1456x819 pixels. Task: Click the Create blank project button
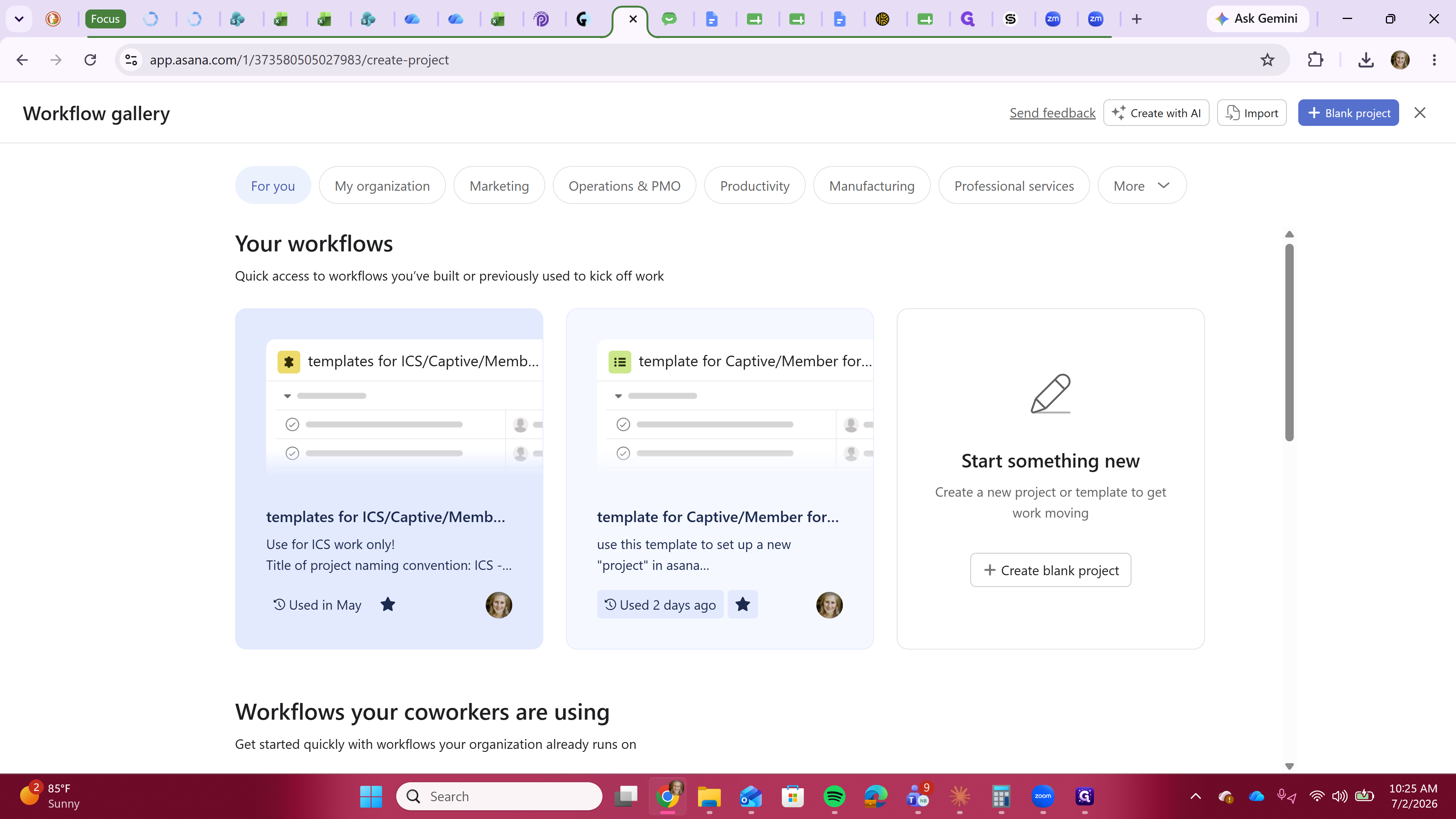click(1051, 570)
